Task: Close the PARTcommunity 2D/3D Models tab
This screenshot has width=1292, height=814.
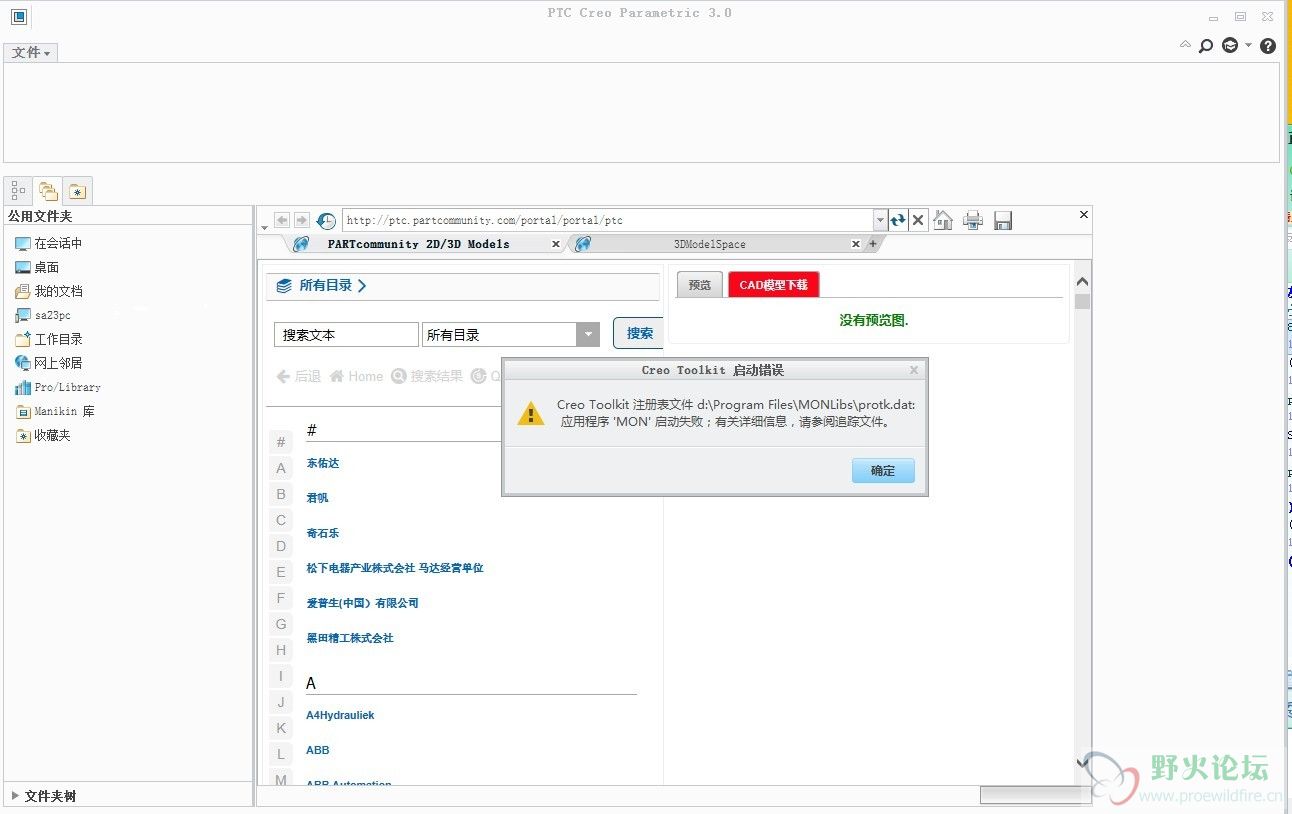Action: [x=556, y=244]
